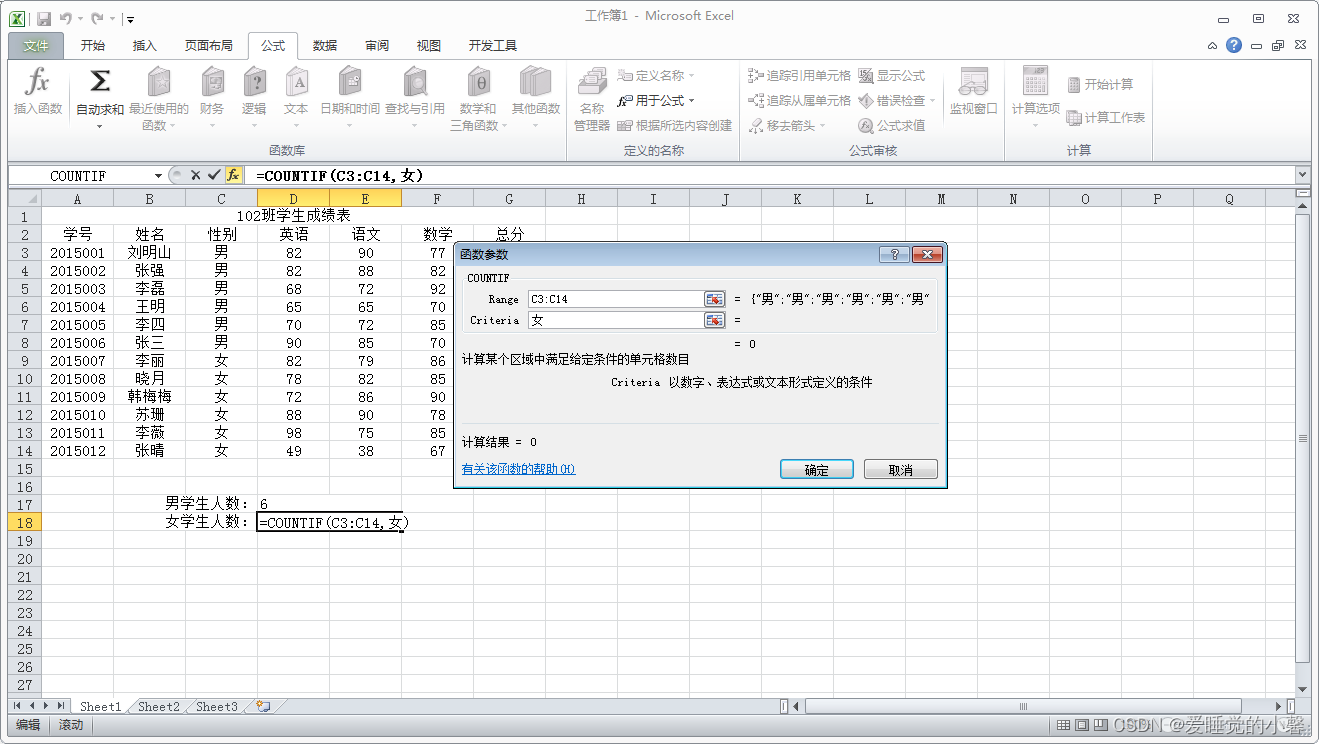Click the Range input field
This screenshot has height=744, width=1319.
click(x=616, y=299)
